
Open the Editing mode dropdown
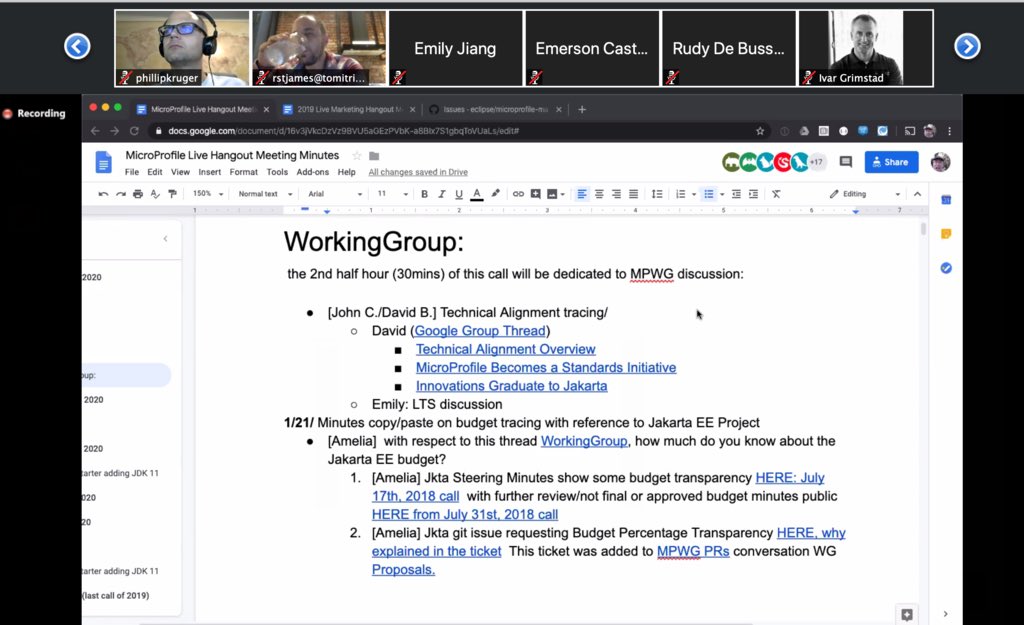[x=865, y=194]
